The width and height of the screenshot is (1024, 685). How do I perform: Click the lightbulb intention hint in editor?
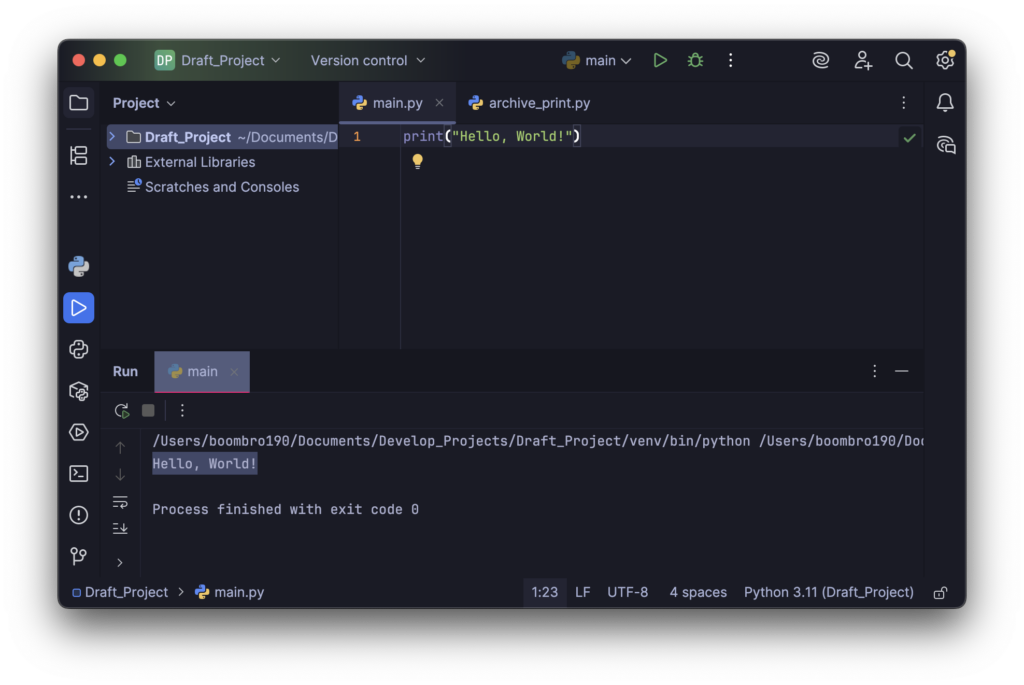418,161
